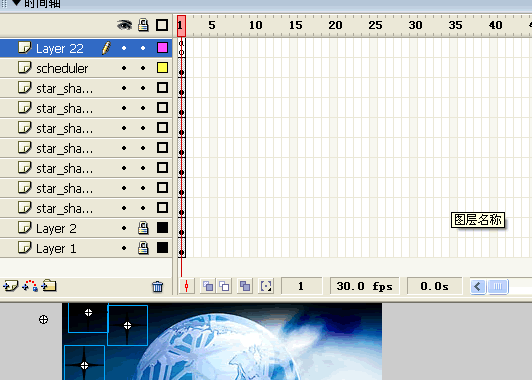
Task: Unlock Layer 2 via padlock icon
Action: coord(143,228)
